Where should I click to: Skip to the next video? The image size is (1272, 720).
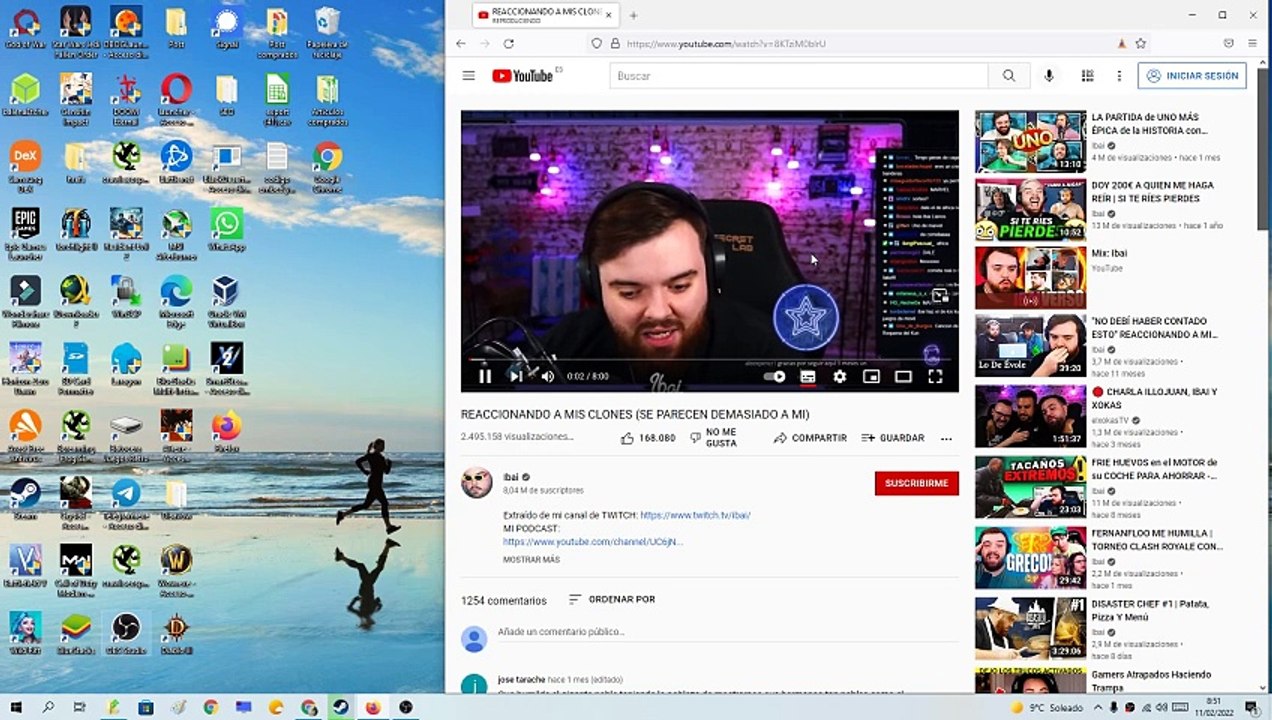click(x=516, y=376)
